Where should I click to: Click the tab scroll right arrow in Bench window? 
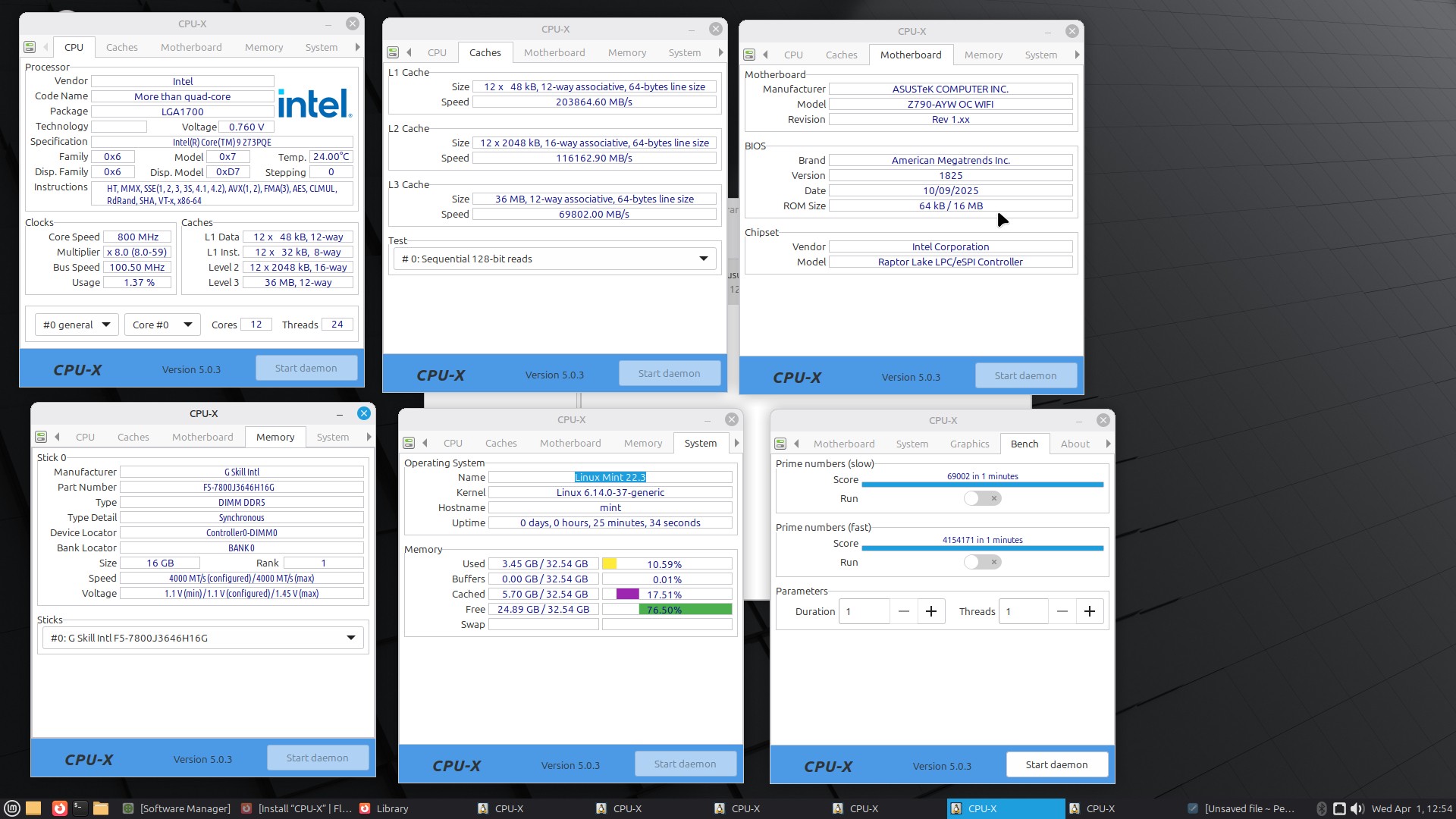coord(1108,444)
